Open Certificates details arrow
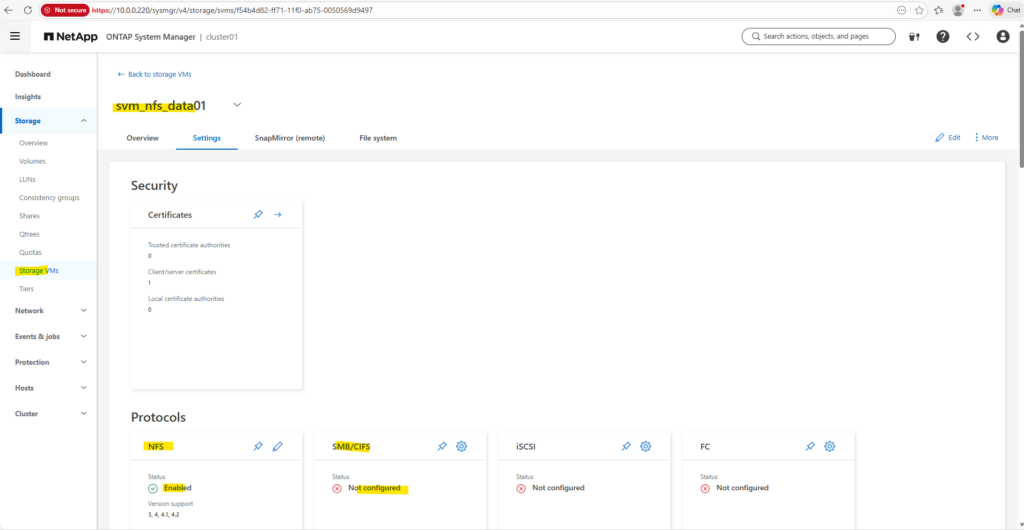 tap(278, 214)
